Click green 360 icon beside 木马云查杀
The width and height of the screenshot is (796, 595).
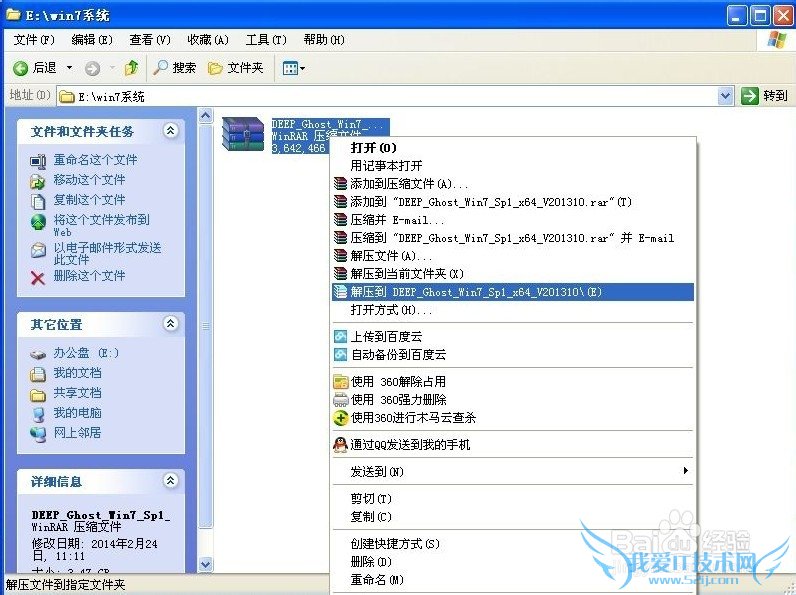(x=340, y=418)
